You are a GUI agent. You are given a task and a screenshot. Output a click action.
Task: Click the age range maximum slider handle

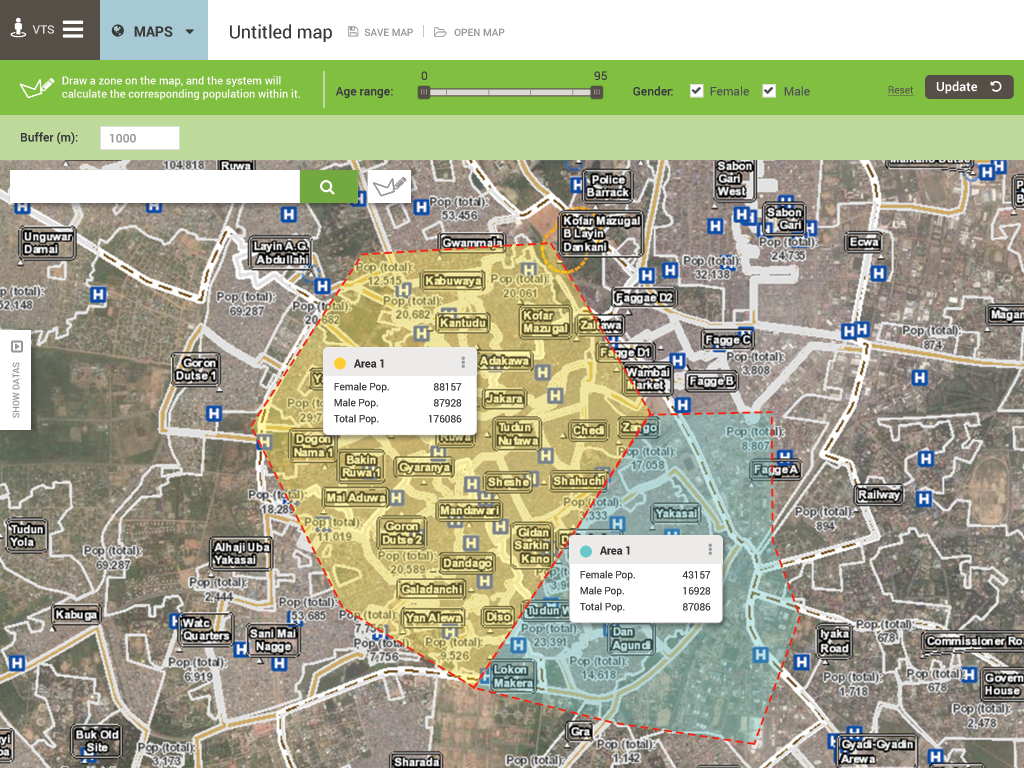coord(596,92)
